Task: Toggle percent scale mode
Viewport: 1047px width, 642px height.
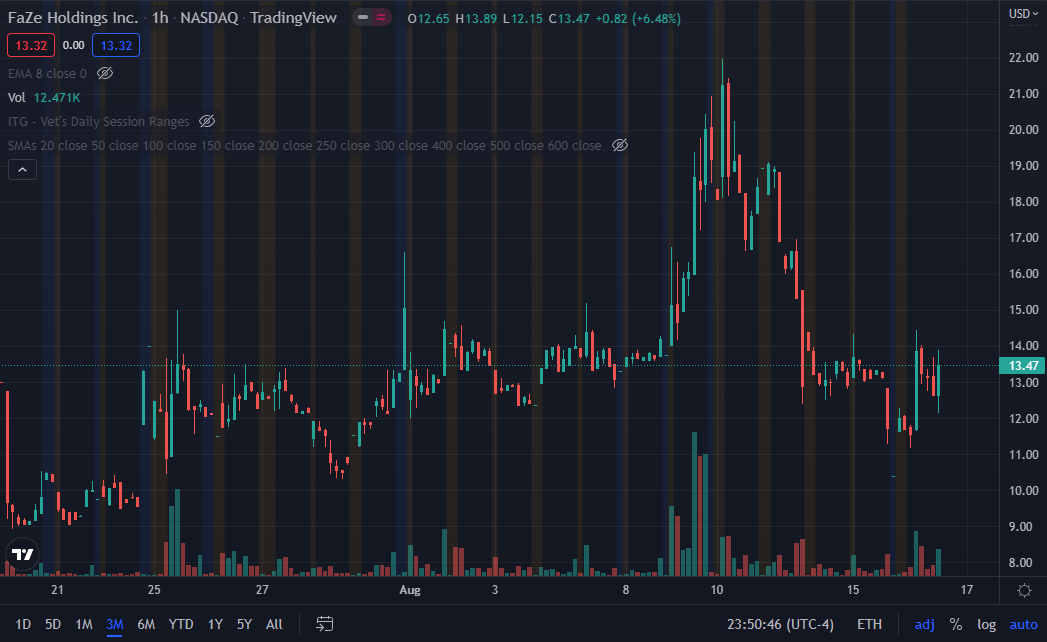Action: tap(956, 624)
